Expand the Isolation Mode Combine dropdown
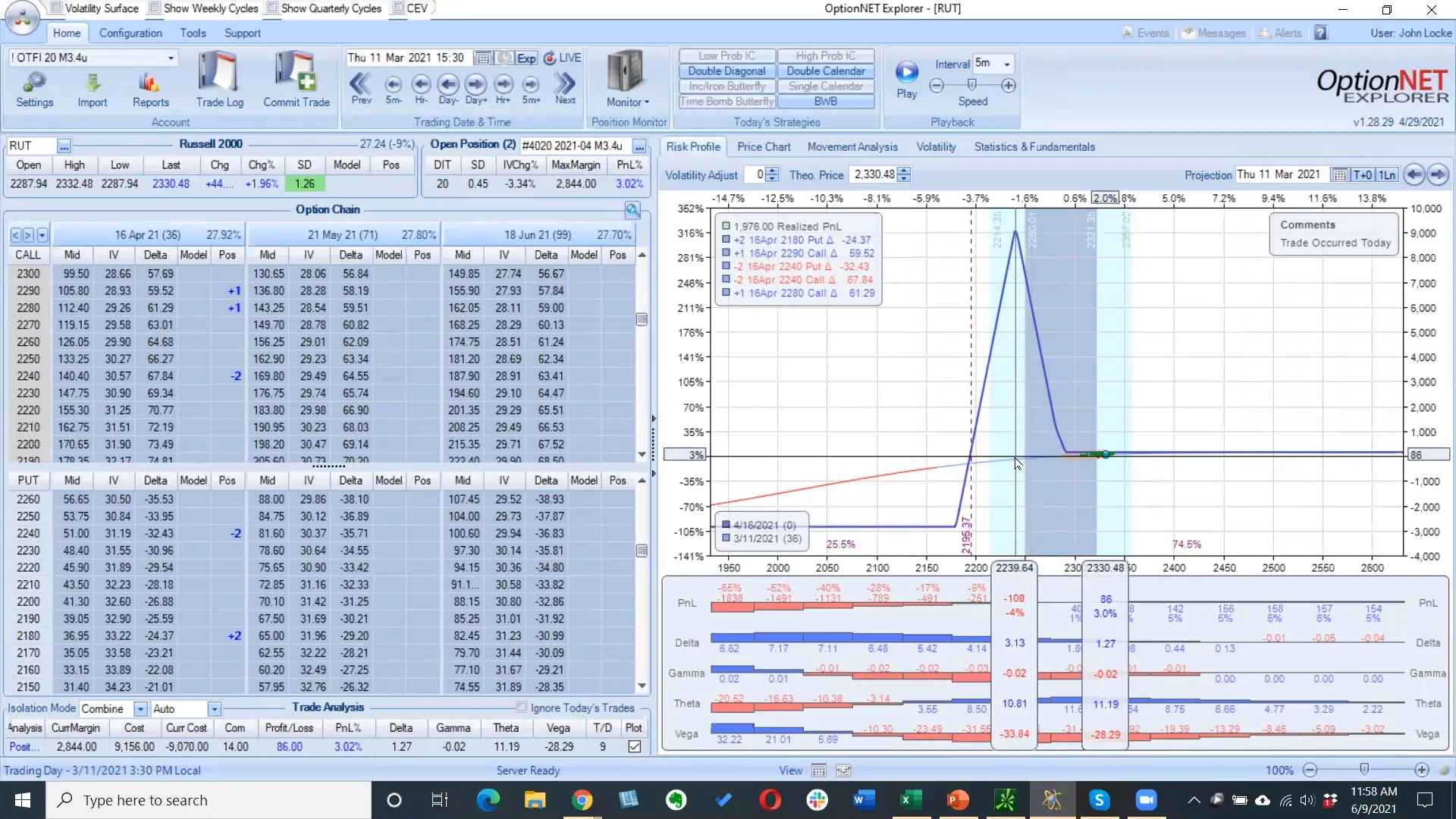Screen dimensions: 1456x819 coord(140,709)
